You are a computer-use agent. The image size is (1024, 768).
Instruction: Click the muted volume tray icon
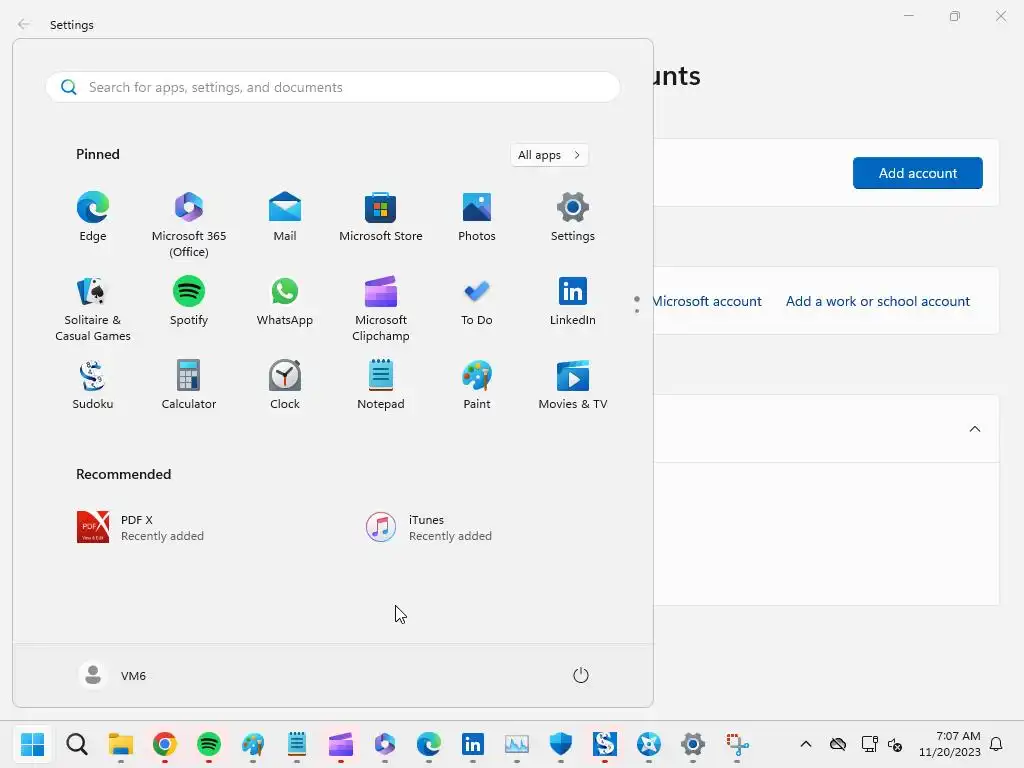click(x=895, y=744)
